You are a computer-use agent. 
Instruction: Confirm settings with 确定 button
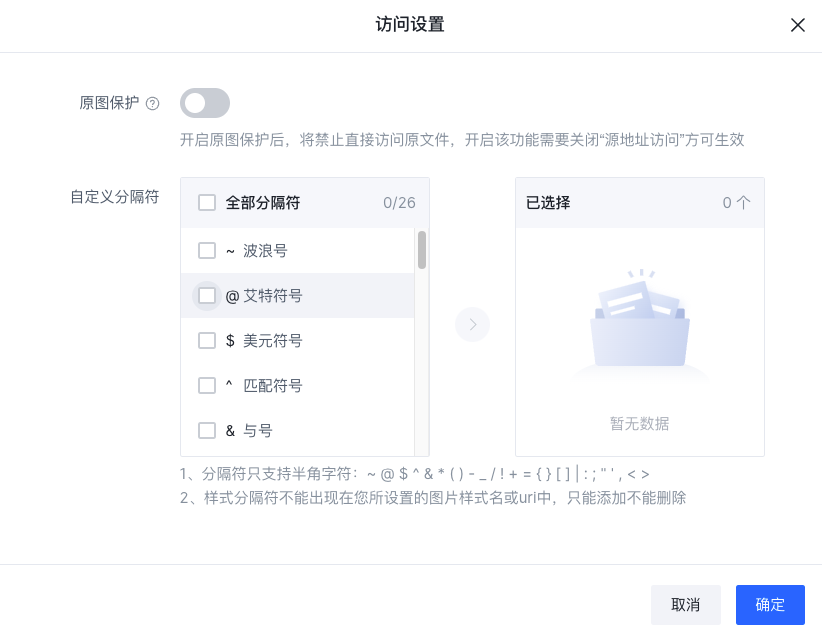[x=770, y=605]
